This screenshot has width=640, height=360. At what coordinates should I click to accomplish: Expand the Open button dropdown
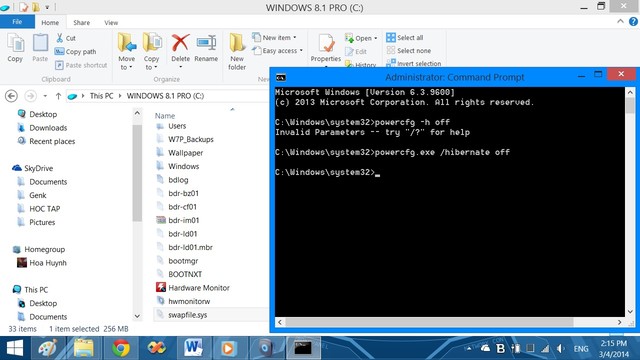pos(376,38)
